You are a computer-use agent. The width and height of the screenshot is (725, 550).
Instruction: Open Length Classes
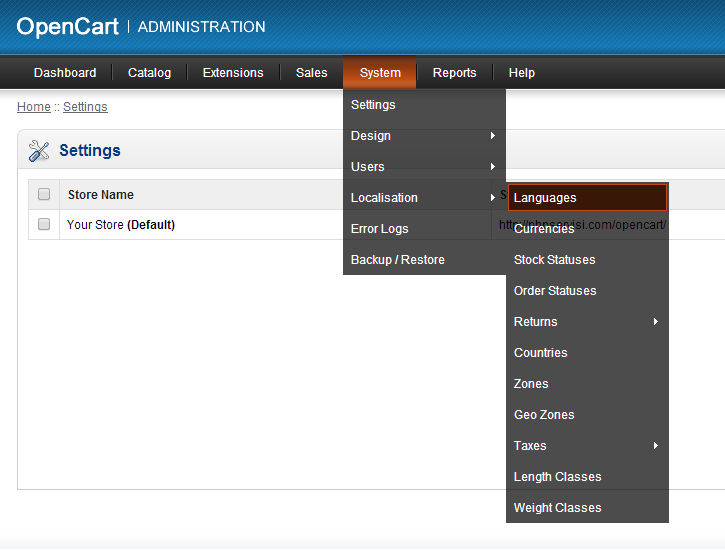pos(587,477)
